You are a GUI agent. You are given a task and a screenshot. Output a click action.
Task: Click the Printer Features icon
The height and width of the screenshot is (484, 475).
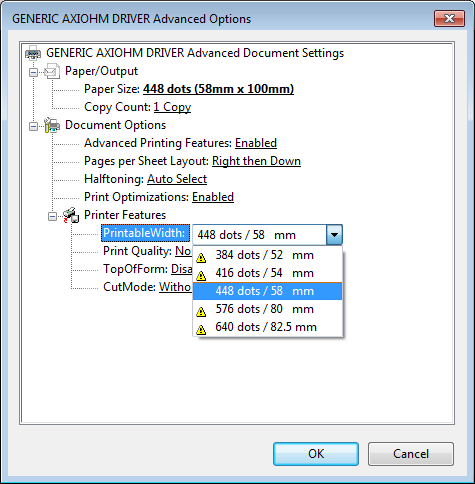71,215
